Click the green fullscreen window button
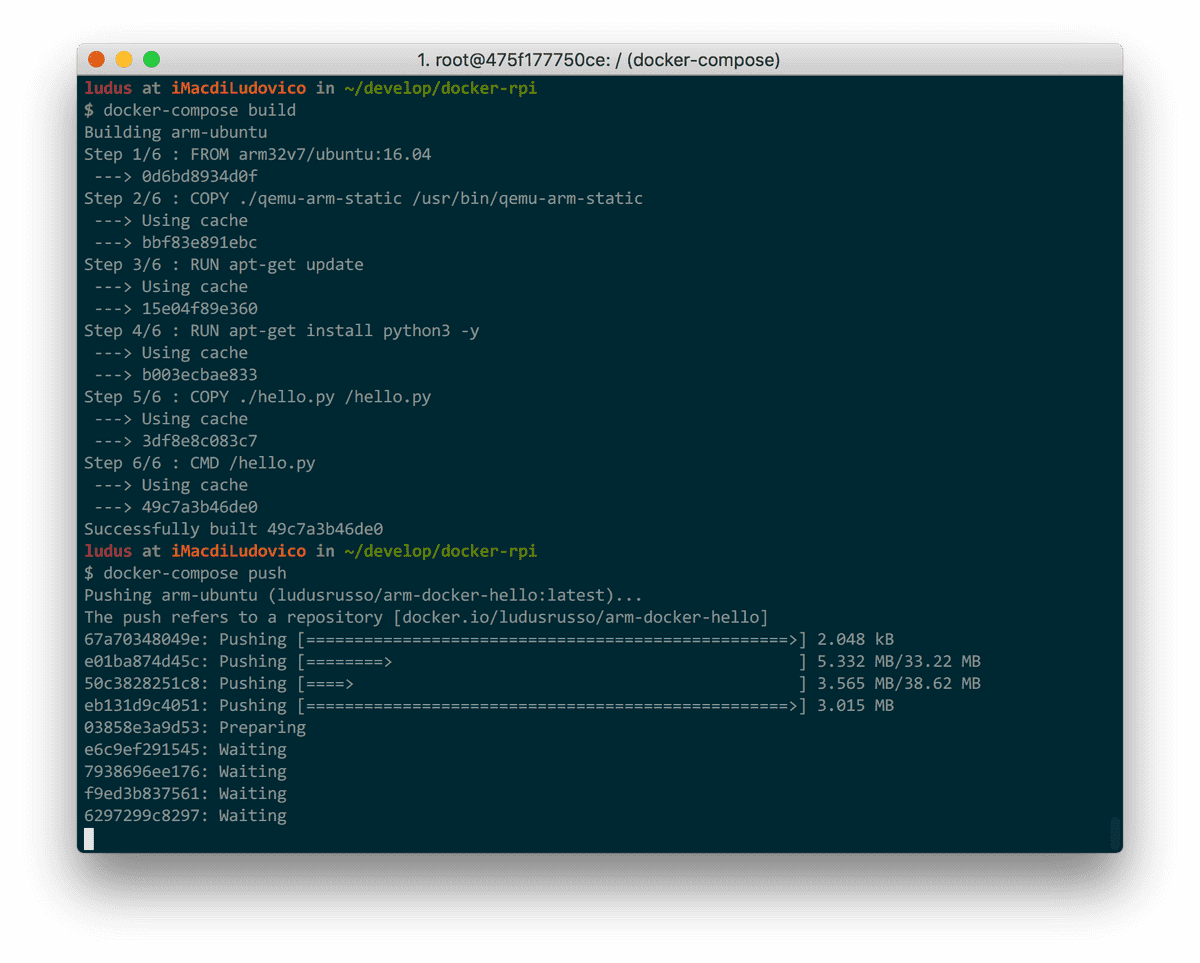Screen dimensions: 1200x963 [150, 59]
